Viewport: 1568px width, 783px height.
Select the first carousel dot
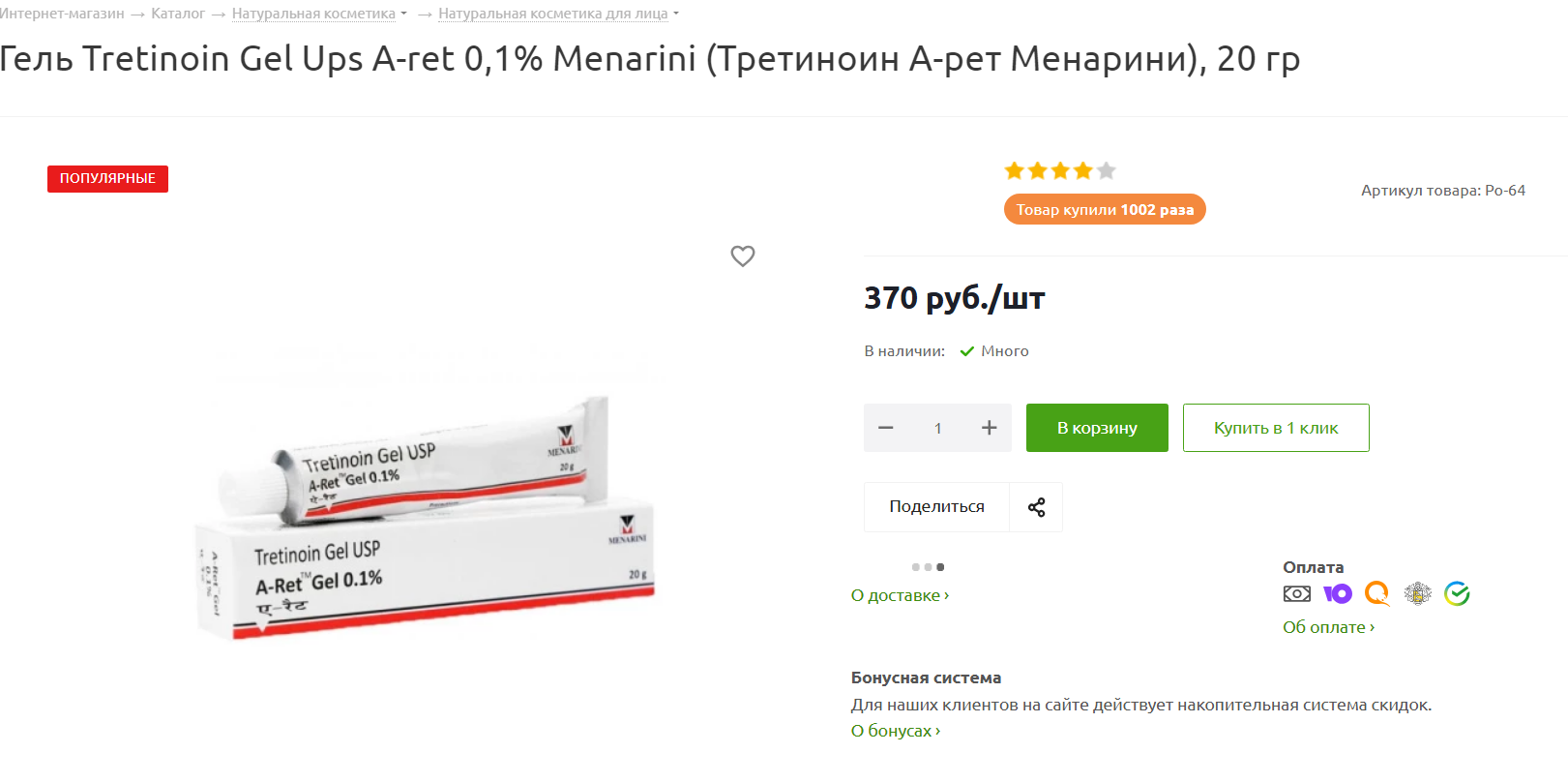click(915, 567)
